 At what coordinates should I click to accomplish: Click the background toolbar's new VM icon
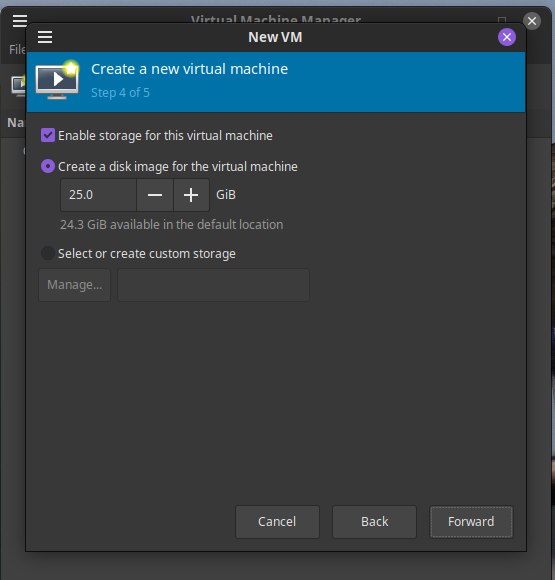pos(18,86)
